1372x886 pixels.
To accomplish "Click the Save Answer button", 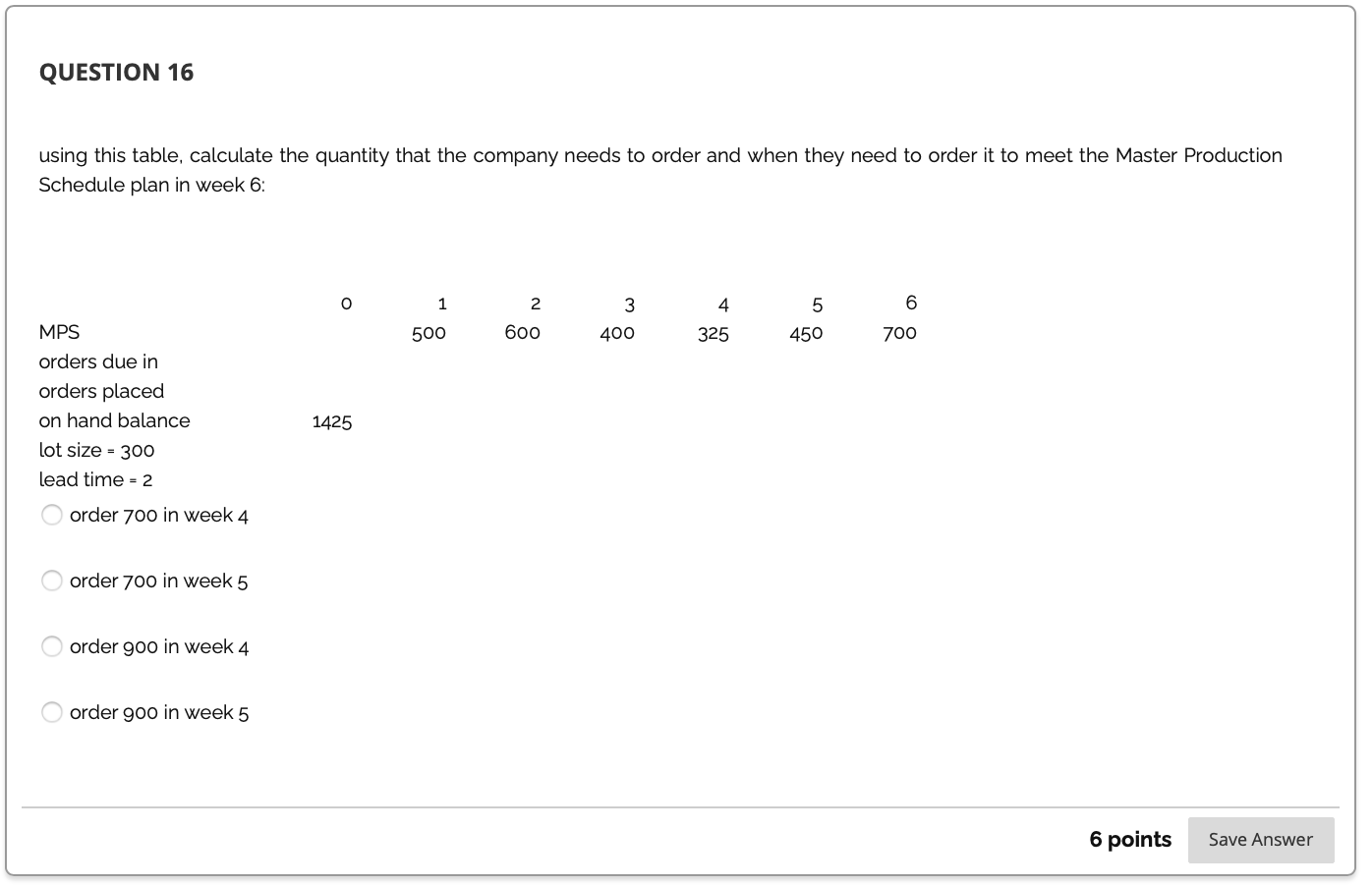I will pos(1261,840).
